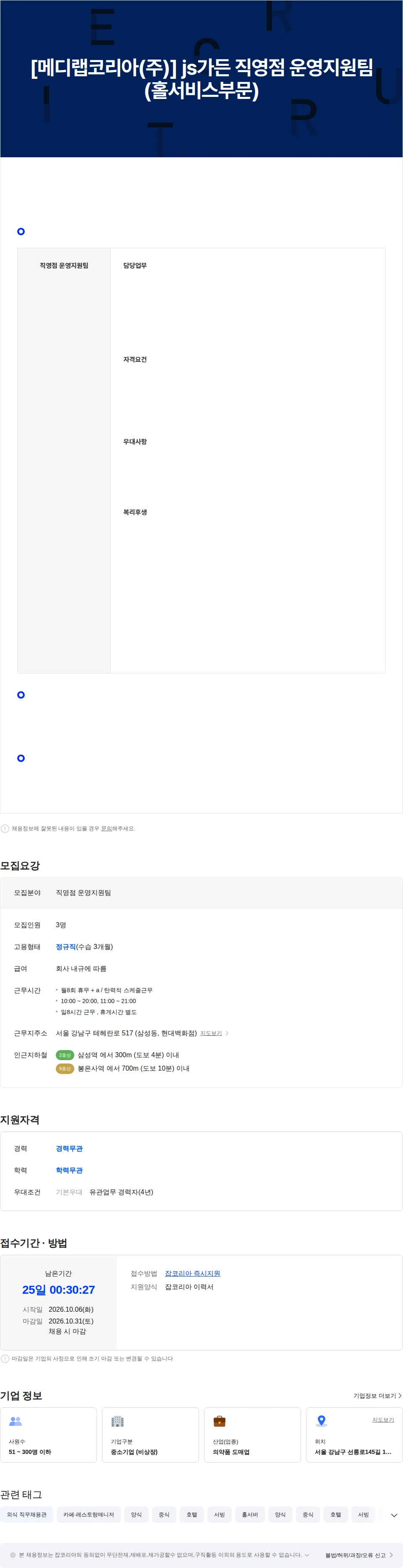This screenshot has height=1568, width=403.
Task: Click the 학력무관 link
Action: click(x=69, y=1170)
